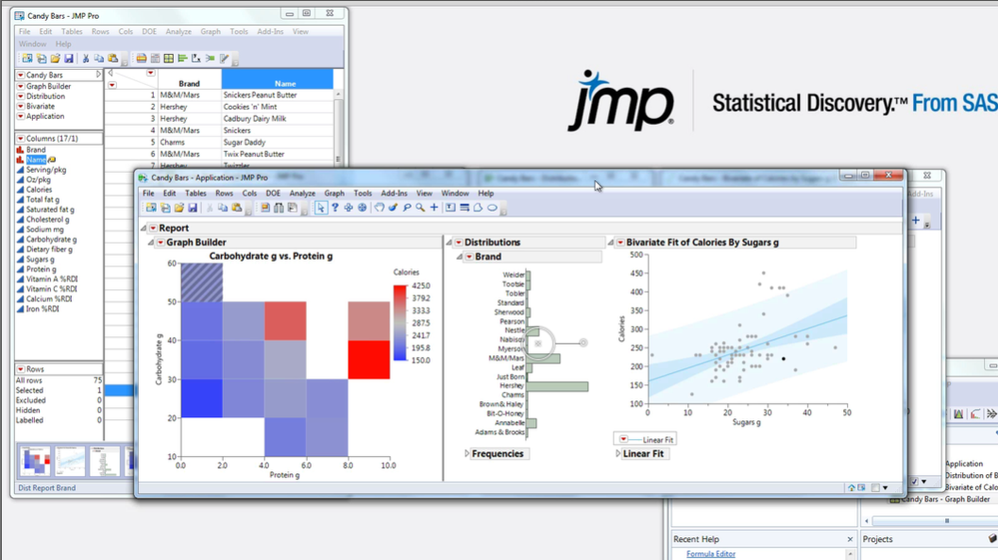This screenshot has width=998, height=560.
Task: Select the Hershey histogram bar
Action: pos(557,386)
